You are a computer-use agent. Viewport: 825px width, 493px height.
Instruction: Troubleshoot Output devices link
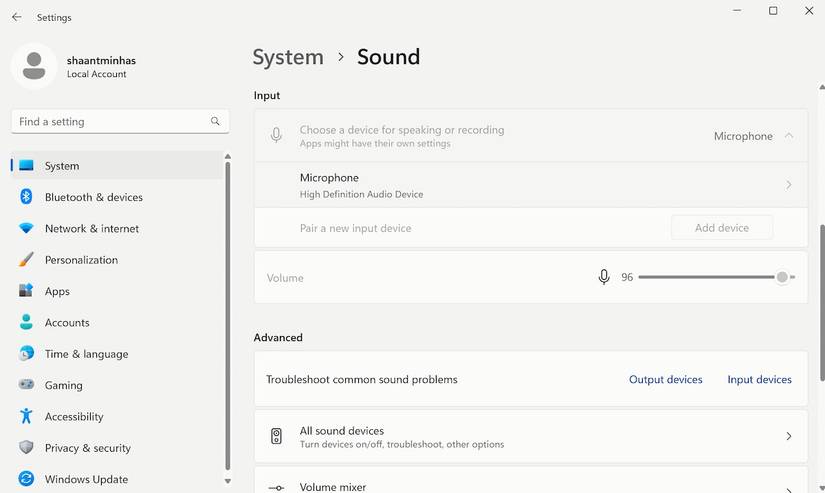click(665, 380)
